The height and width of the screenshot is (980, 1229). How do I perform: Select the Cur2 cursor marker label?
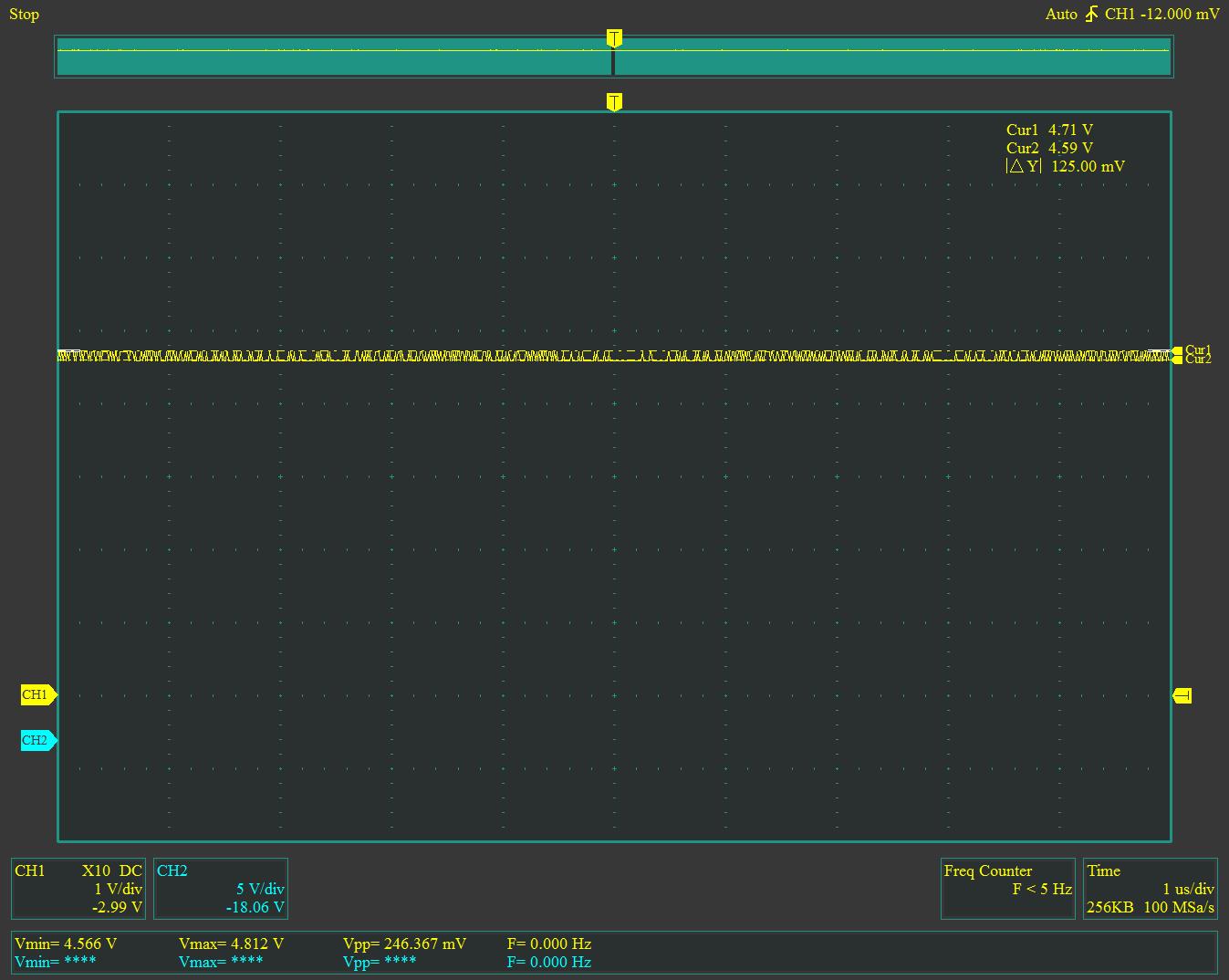coord(1197,360)
